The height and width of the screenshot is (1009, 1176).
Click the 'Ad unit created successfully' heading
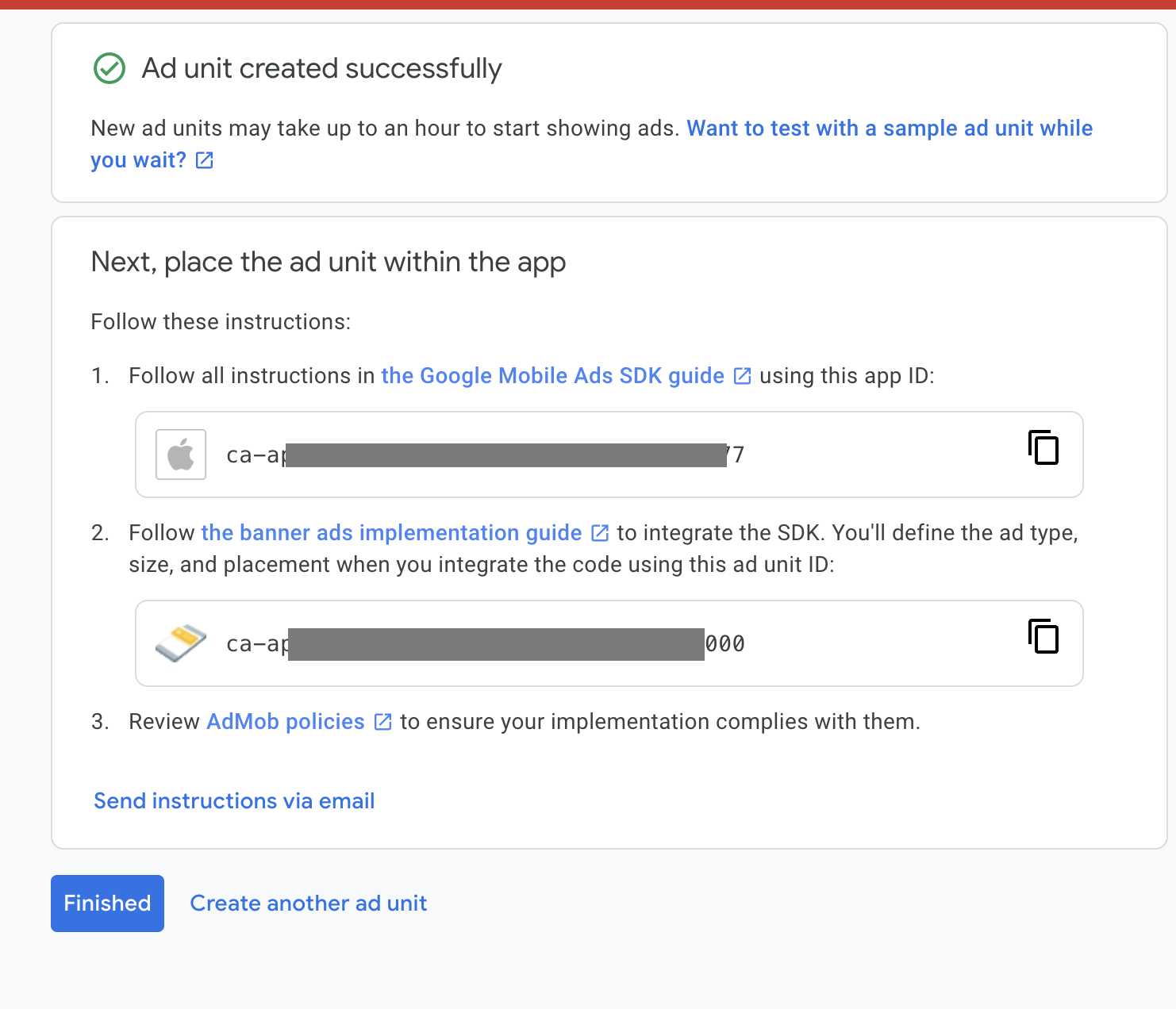(321, 69)
